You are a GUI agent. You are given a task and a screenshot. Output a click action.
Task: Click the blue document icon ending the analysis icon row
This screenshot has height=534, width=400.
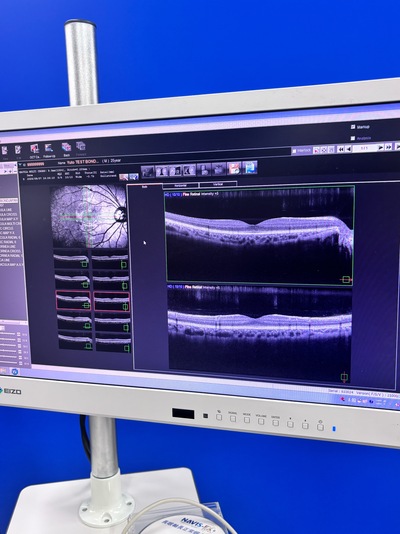click(250, 168)
